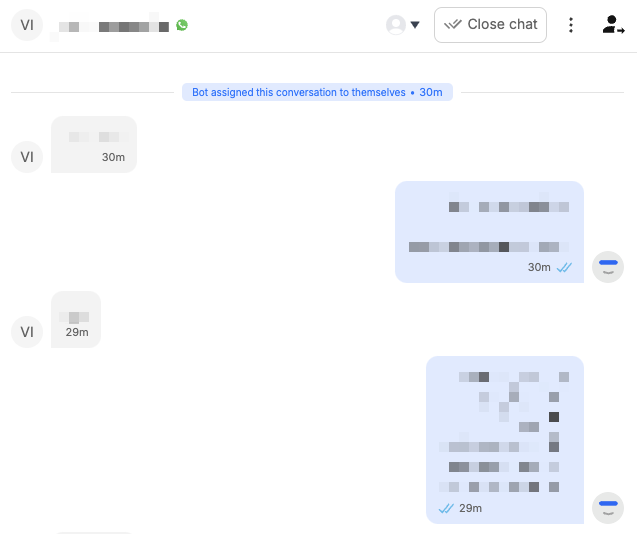Image resolution: width=637 pixels, height=534 pixels.
Task: Click the grey assignee profile icon
Action: point(396,25)
